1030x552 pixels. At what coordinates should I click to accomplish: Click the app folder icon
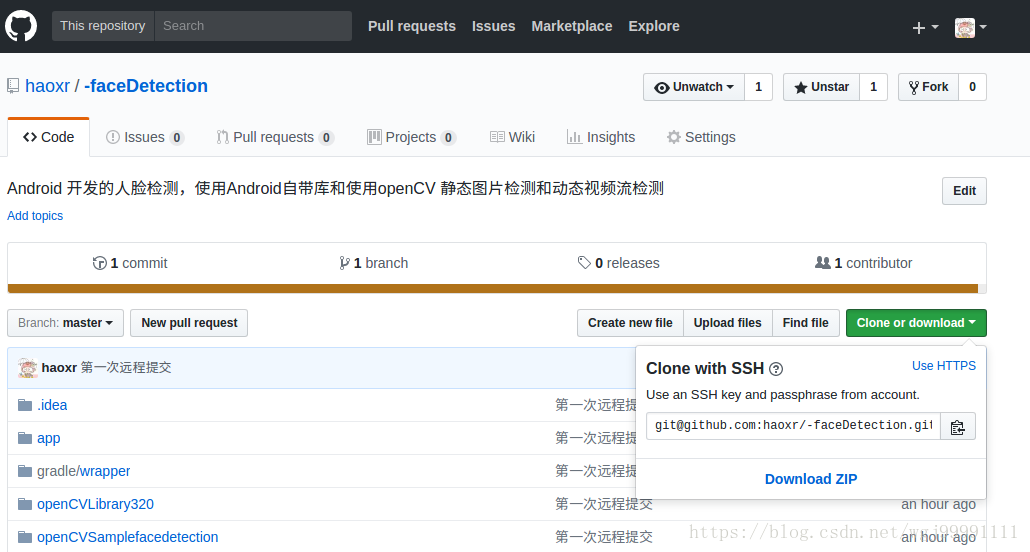tap(25, 438)
